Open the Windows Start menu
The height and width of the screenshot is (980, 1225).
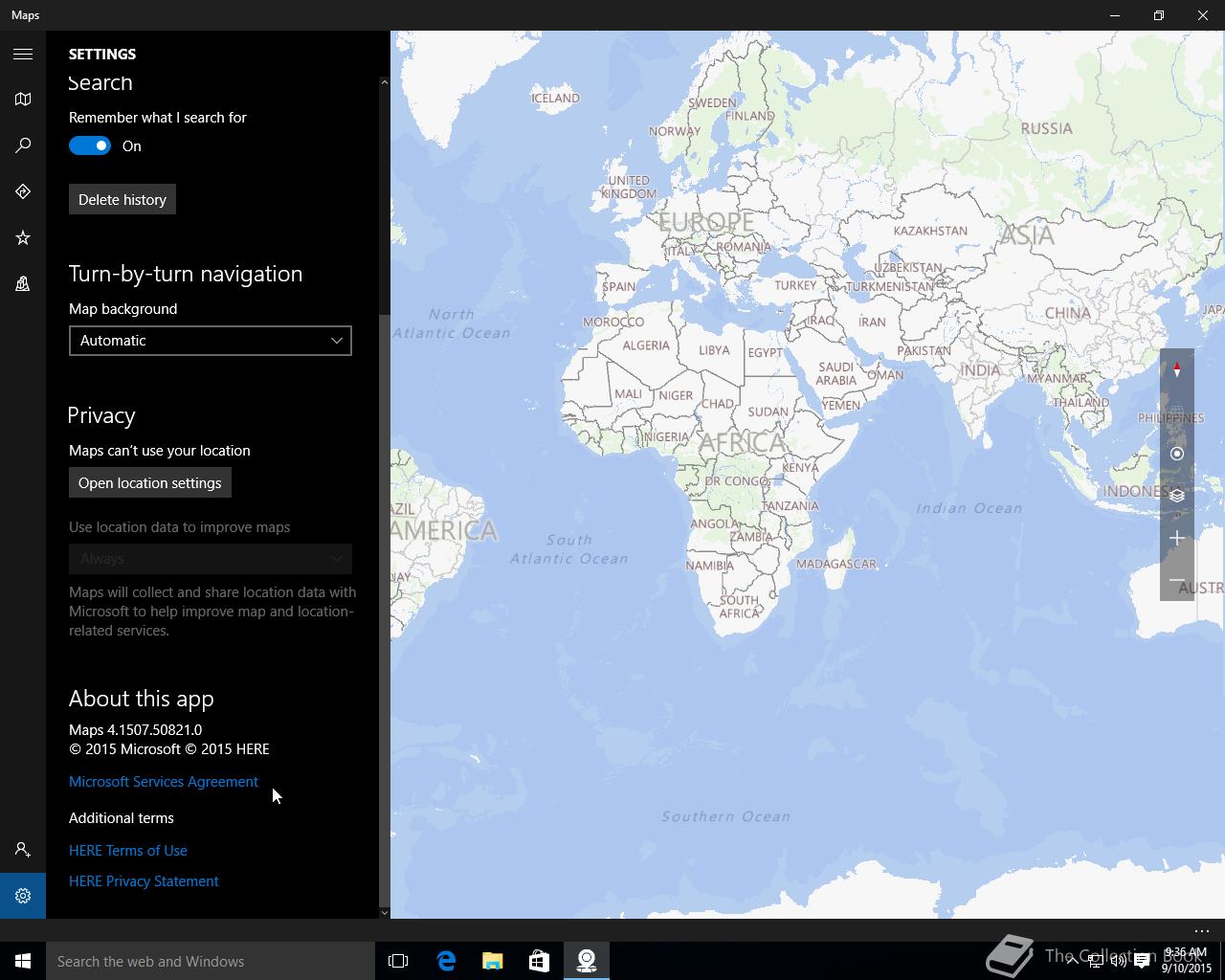coord(23,961)
